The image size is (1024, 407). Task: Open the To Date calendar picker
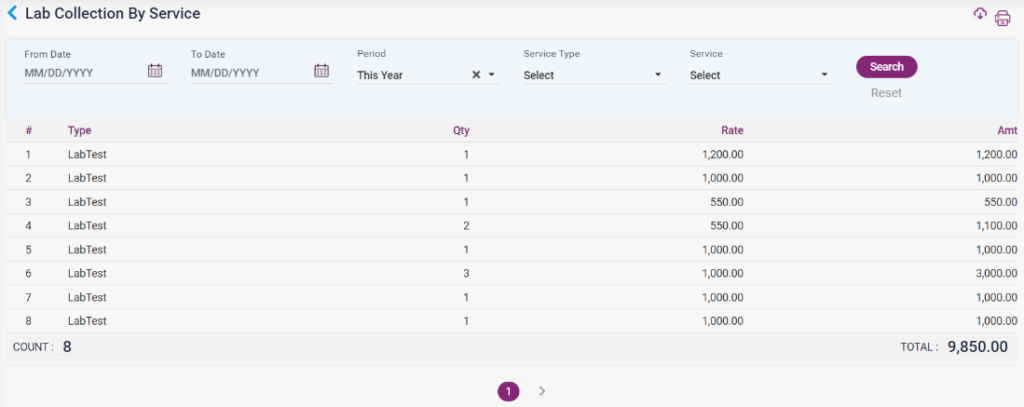(x=321, y=71)
